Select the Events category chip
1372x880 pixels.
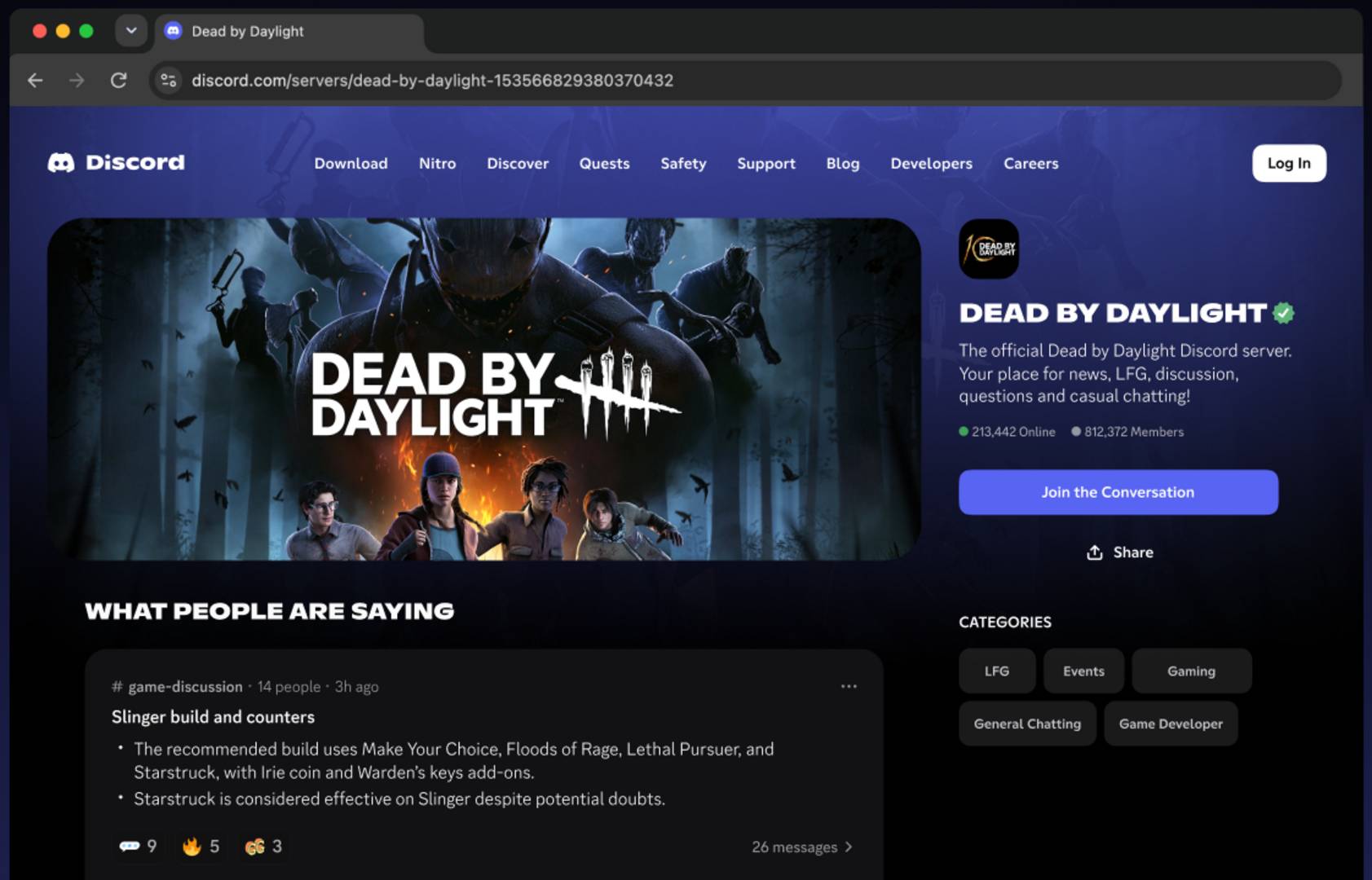[x=1083, y=671]
